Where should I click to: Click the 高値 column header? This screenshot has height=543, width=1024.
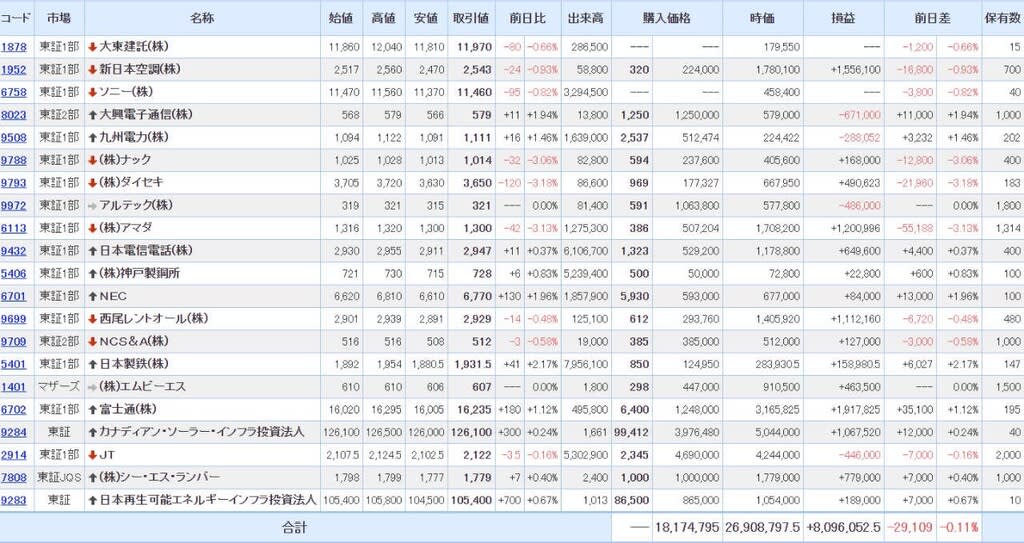383,18
